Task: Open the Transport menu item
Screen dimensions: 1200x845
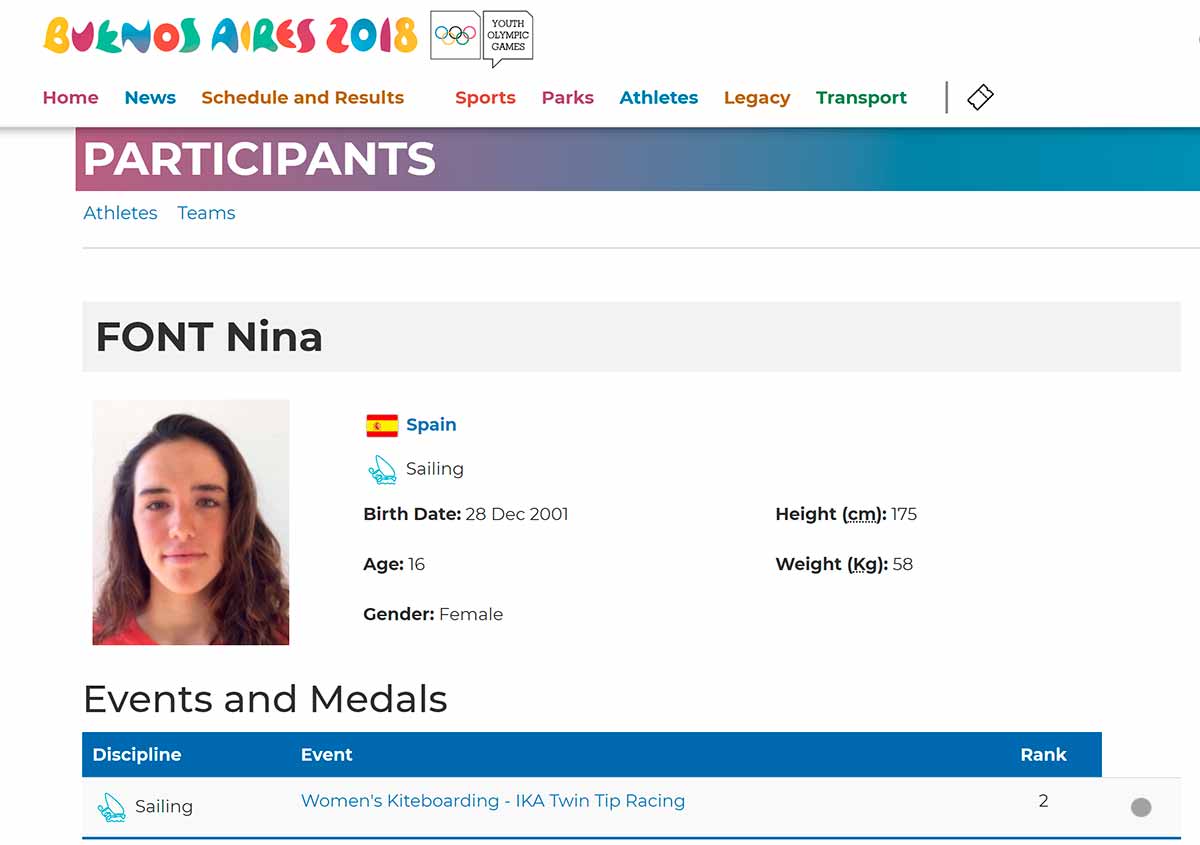Action: (x=861, y=97)
